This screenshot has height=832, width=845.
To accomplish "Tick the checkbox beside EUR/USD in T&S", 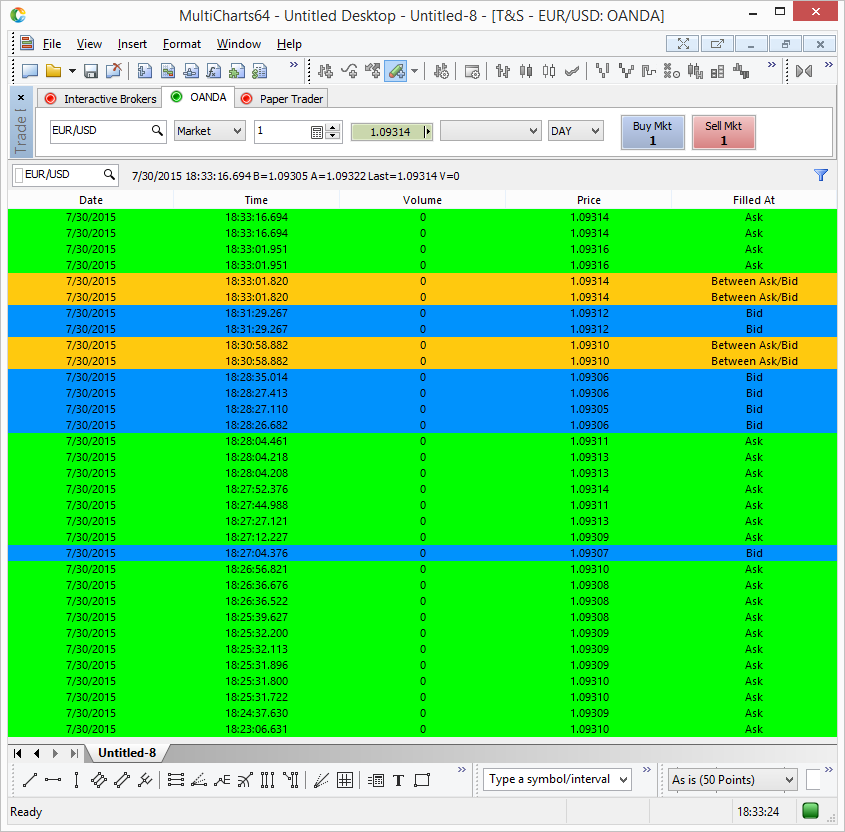I will [x=19, y=175].
